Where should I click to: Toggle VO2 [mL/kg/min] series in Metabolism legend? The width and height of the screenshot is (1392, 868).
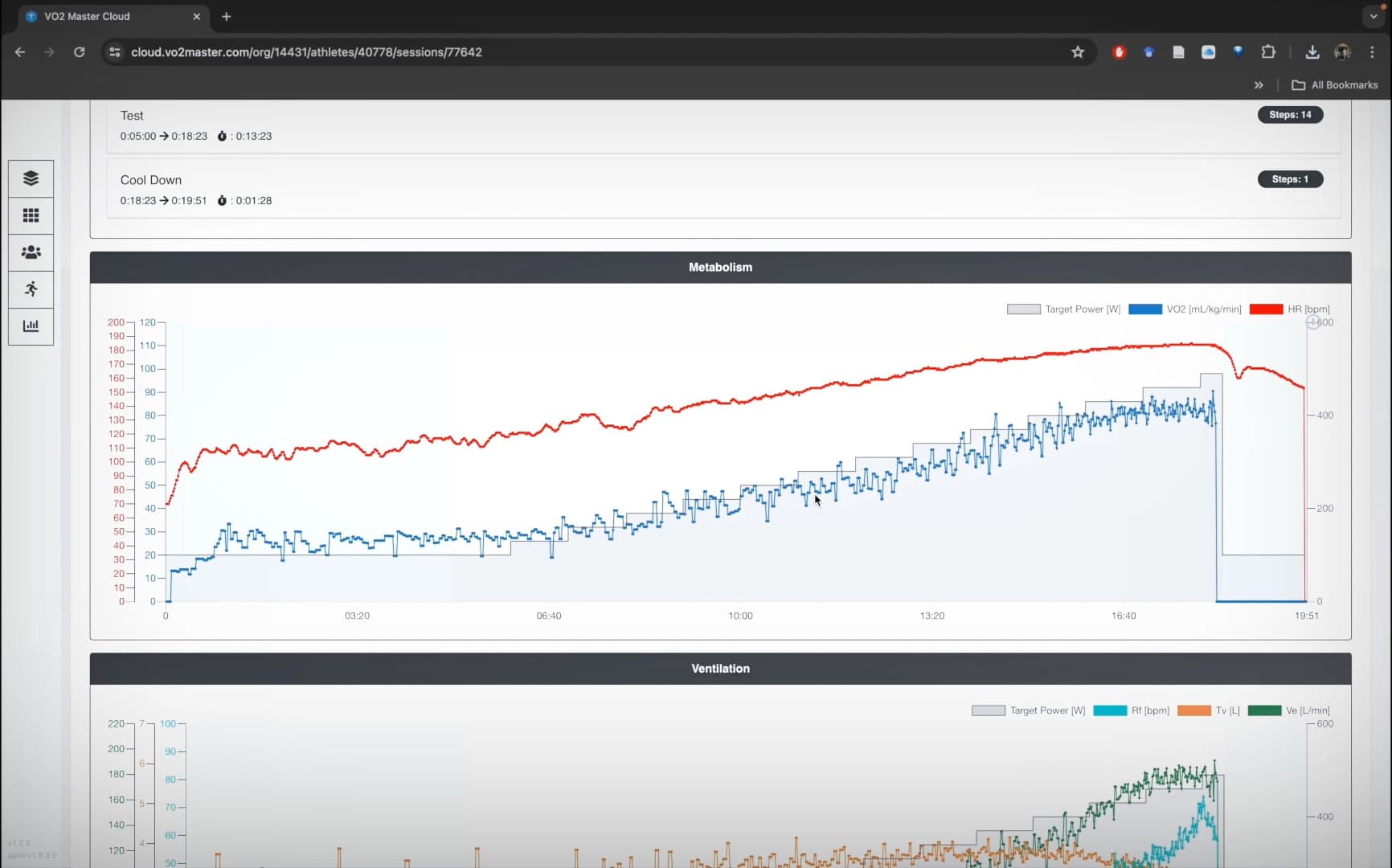(x=1185, y=309)
